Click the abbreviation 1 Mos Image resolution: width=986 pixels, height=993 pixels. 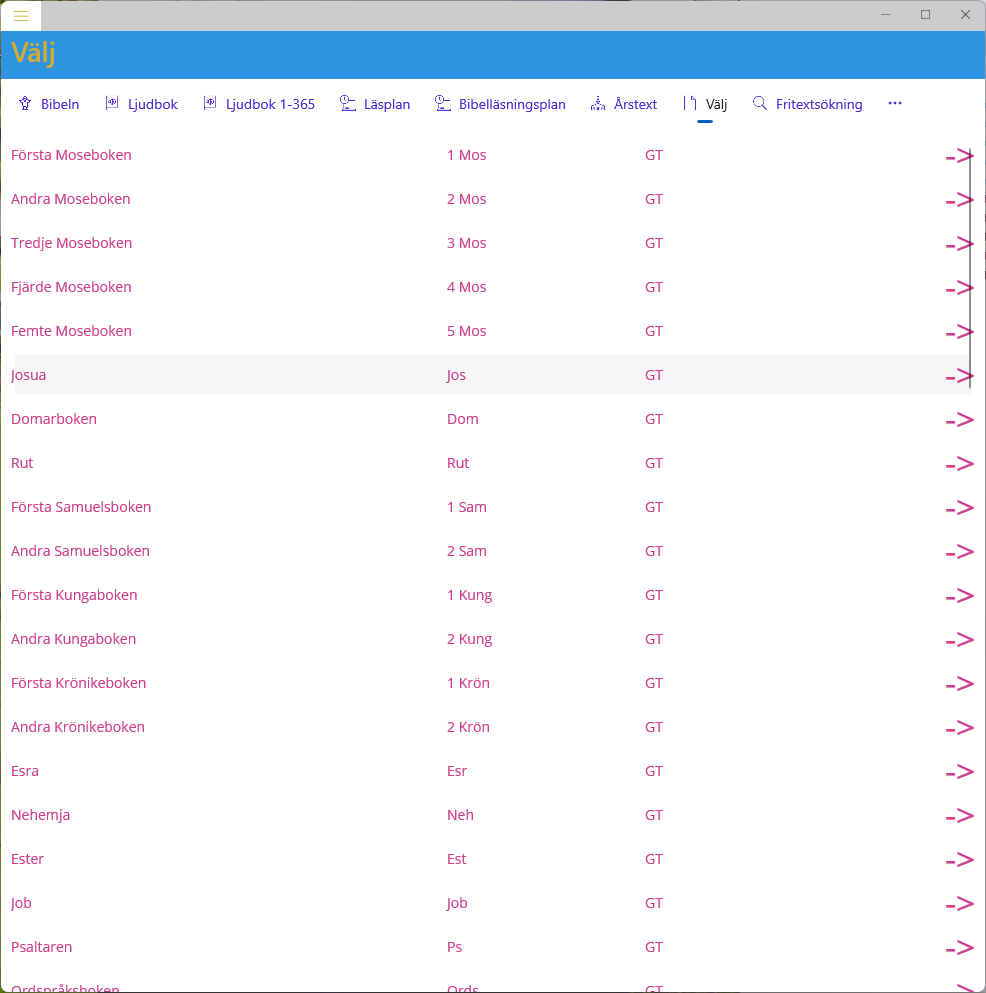pos(467,155)
